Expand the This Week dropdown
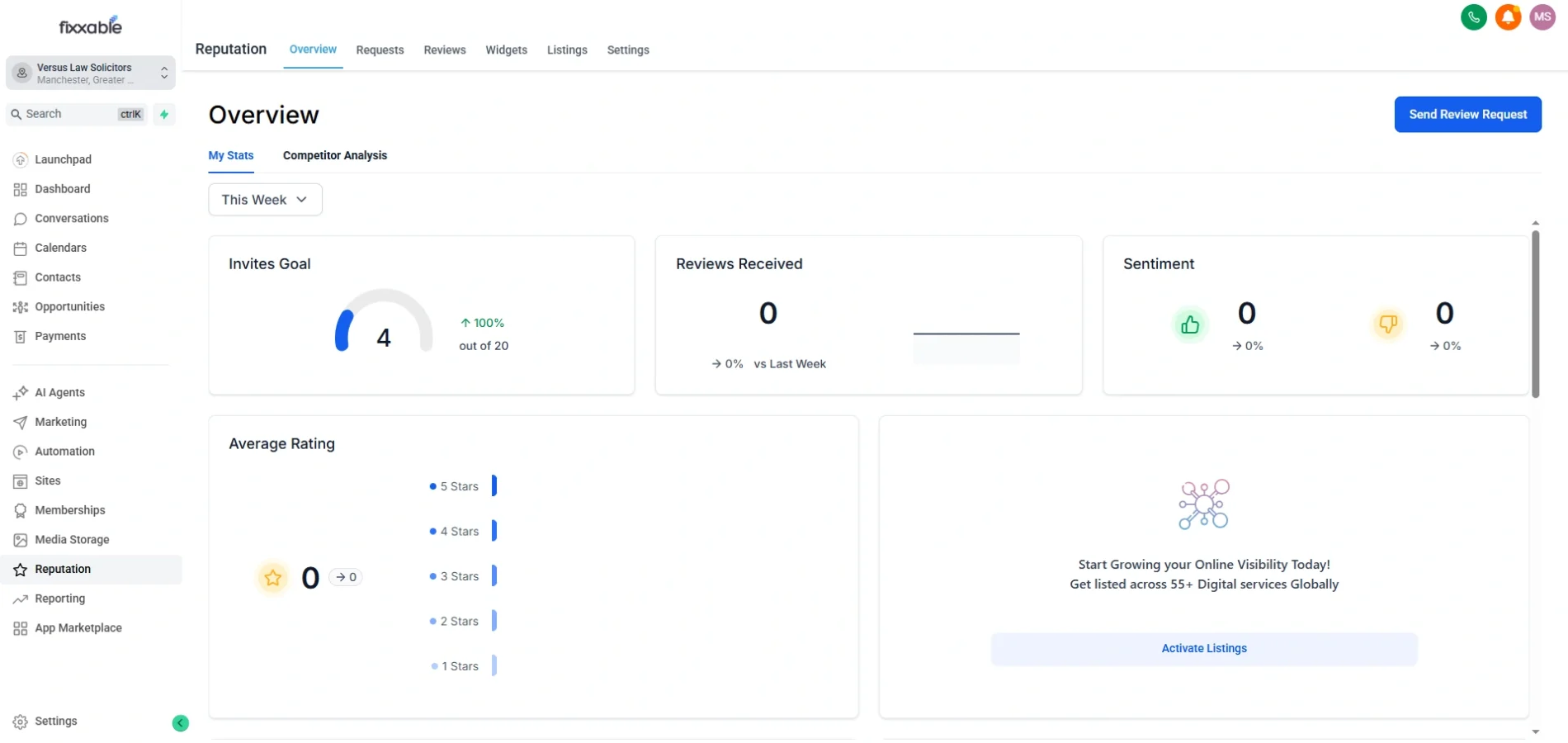The image size is (1568, 743). [x=264, y=199]
